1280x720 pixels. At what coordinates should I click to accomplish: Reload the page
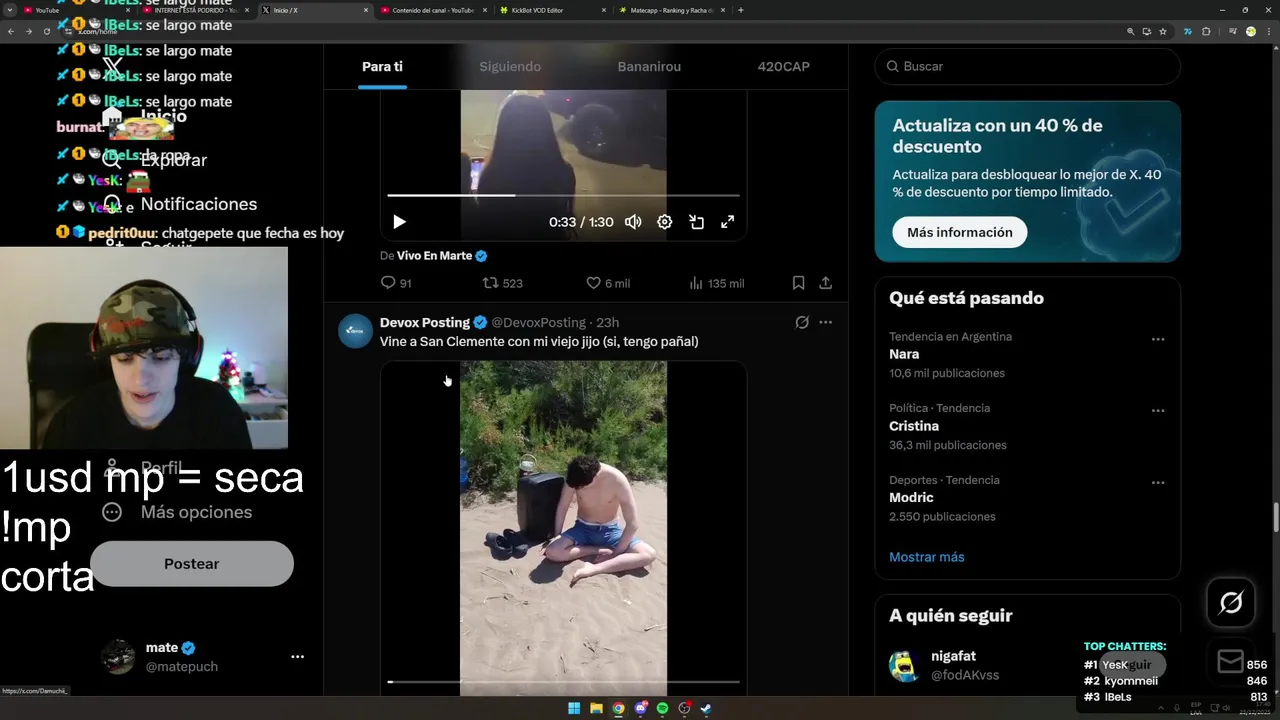click(x=46, y=31)
